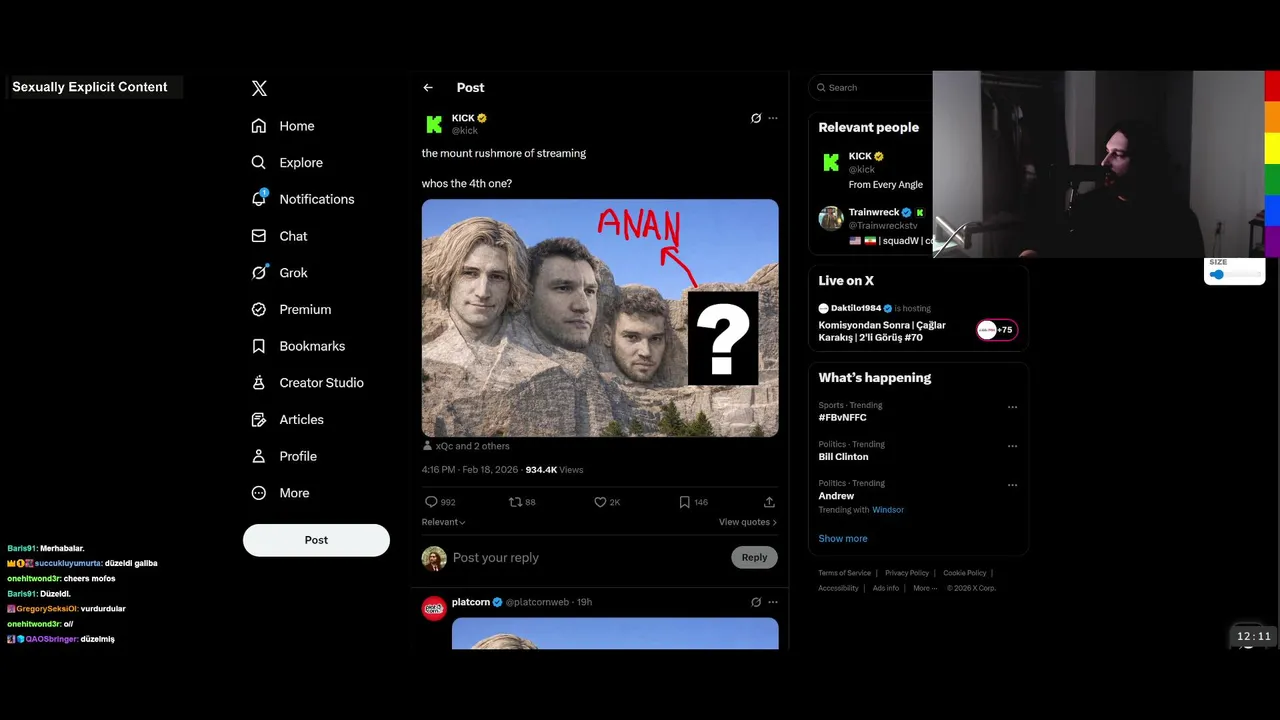Click the X logo icon

259,88
